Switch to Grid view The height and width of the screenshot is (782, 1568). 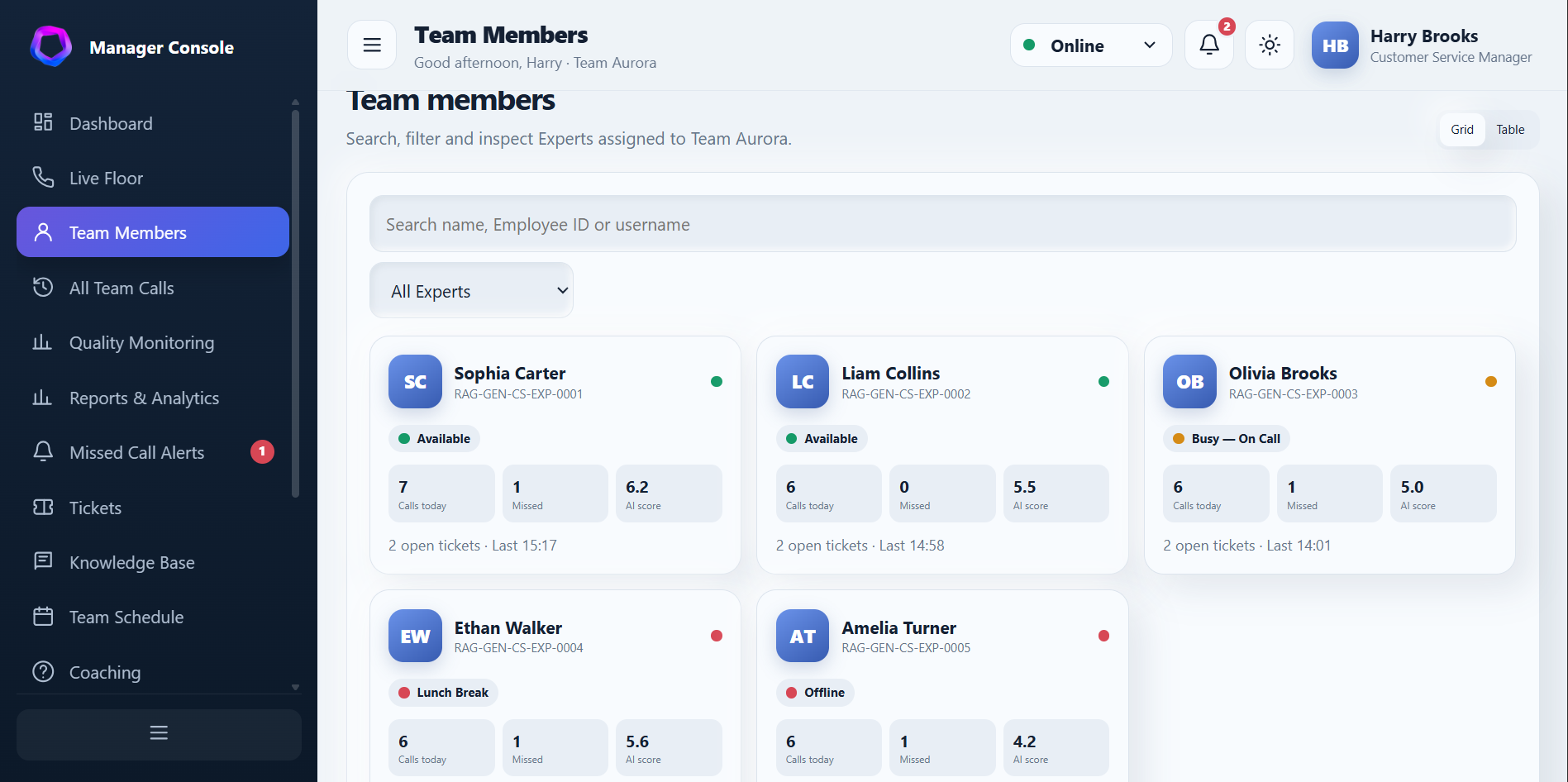1462,130
